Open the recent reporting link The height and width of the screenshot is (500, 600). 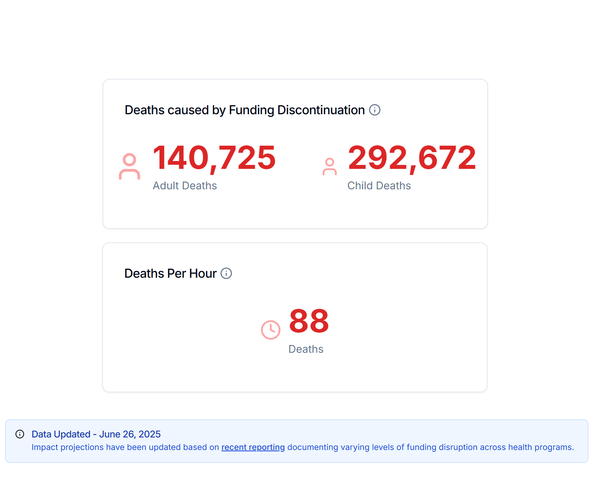[x=253, y=447]
